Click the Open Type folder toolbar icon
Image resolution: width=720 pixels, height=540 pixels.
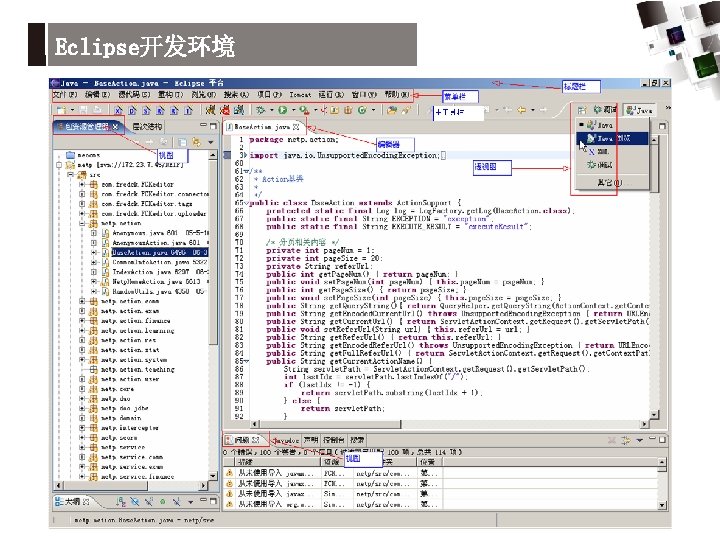click(x=392, y=110)
